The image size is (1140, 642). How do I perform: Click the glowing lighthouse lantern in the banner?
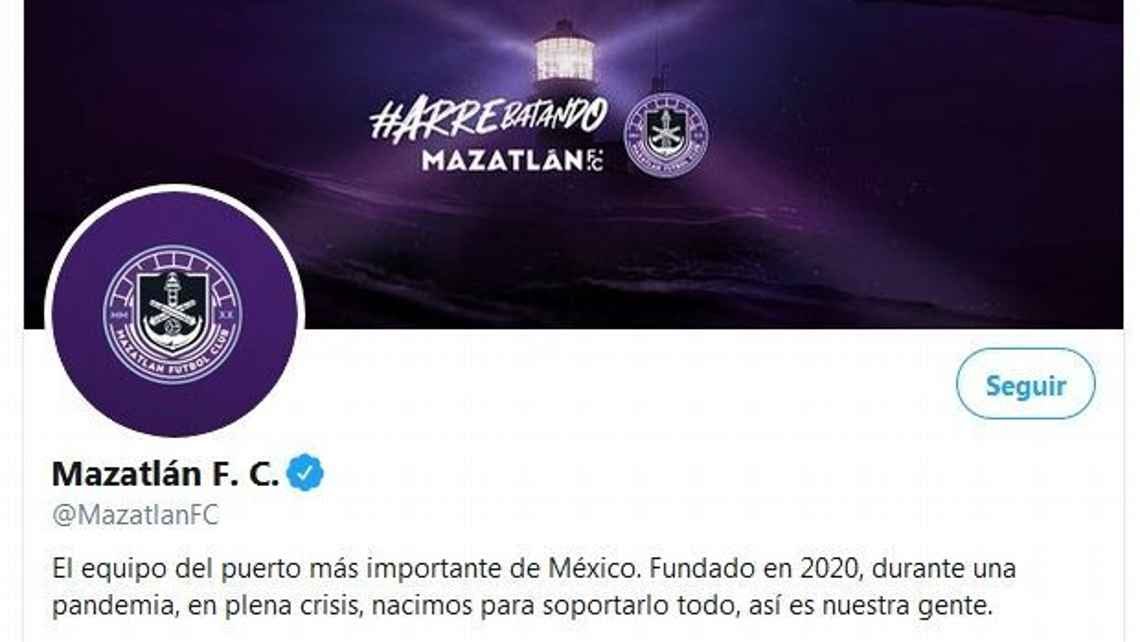(x=565, y=52)
